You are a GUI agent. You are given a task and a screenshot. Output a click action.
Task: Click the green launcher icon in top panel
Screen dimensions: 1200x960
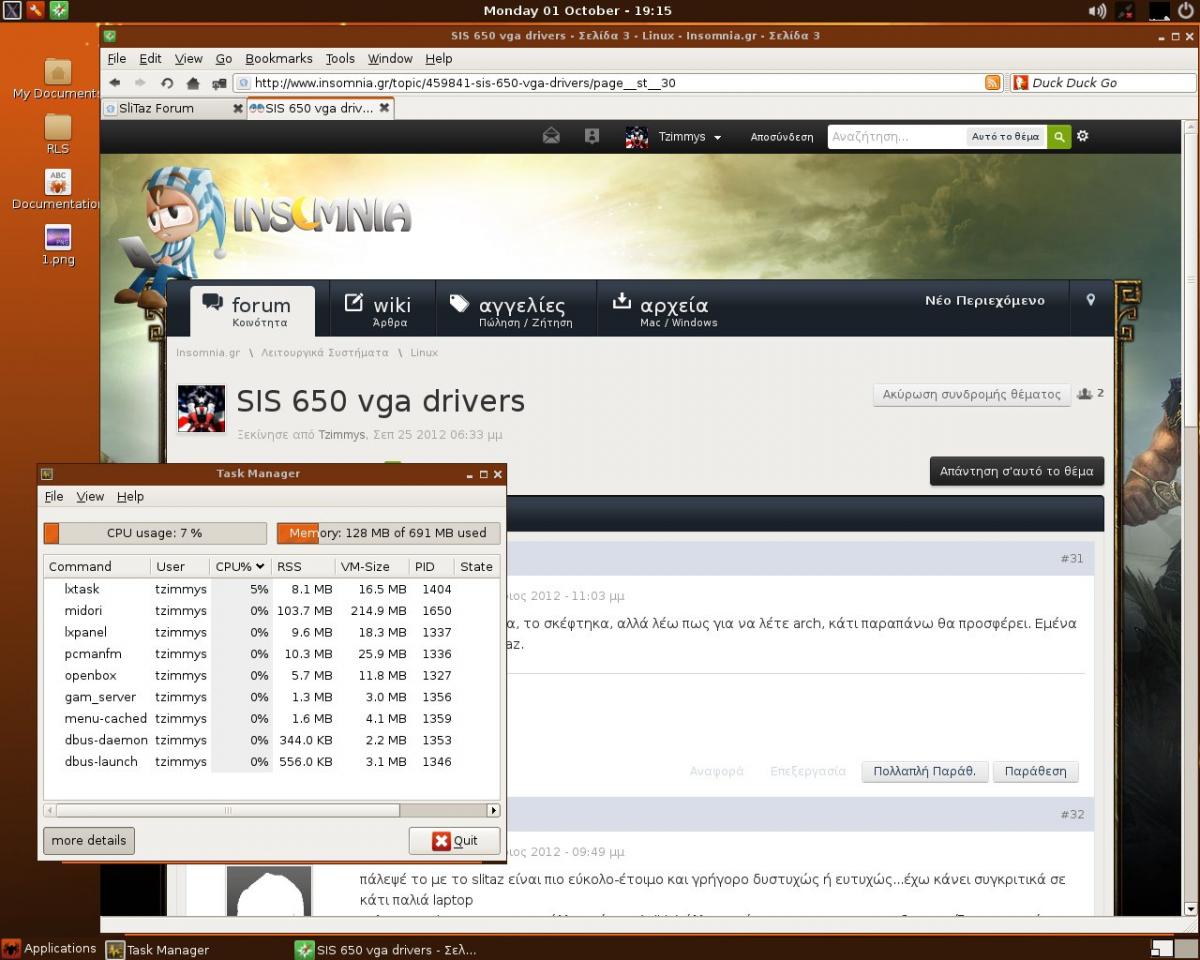coord(60,11)
